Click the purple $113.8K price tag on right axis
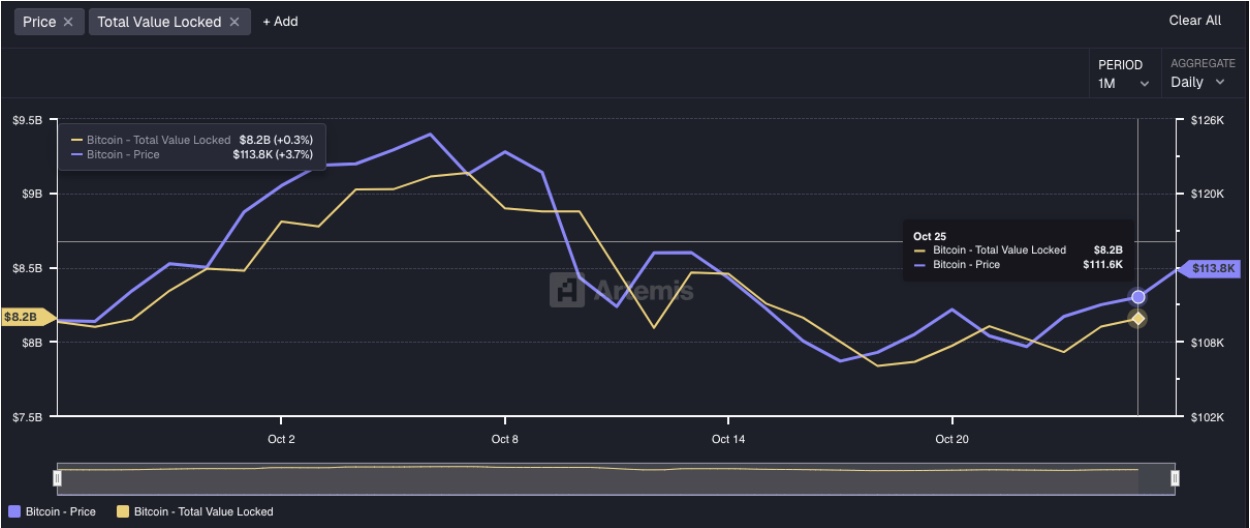This screenshot has width=1250, height=528. pos(1212,269)
